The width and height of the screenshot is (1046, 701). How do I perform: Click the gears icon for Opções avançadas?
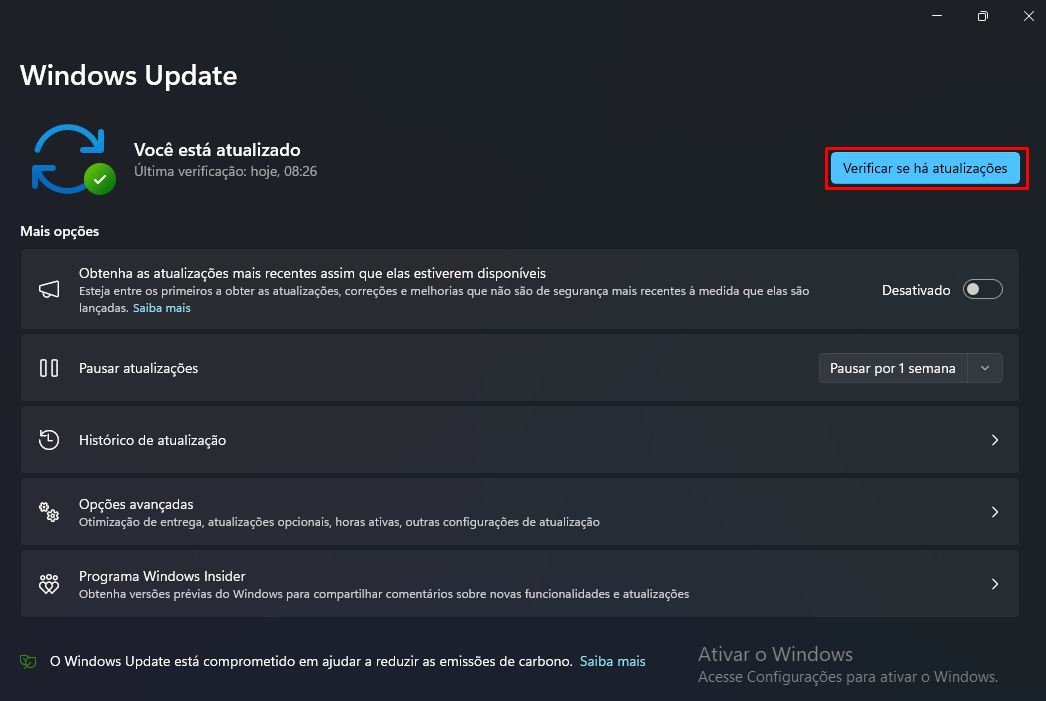49,512
